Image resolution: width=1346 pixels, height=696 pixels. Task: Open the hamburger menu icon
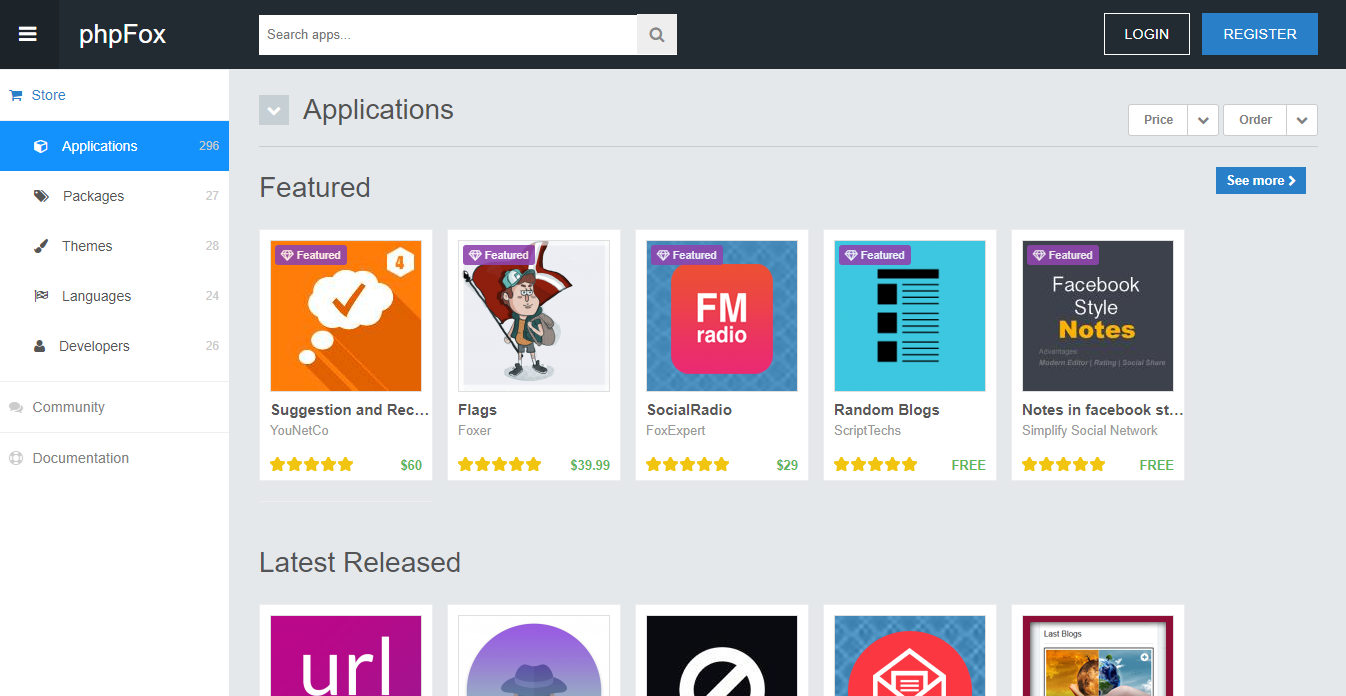click(x=28, y=34)
